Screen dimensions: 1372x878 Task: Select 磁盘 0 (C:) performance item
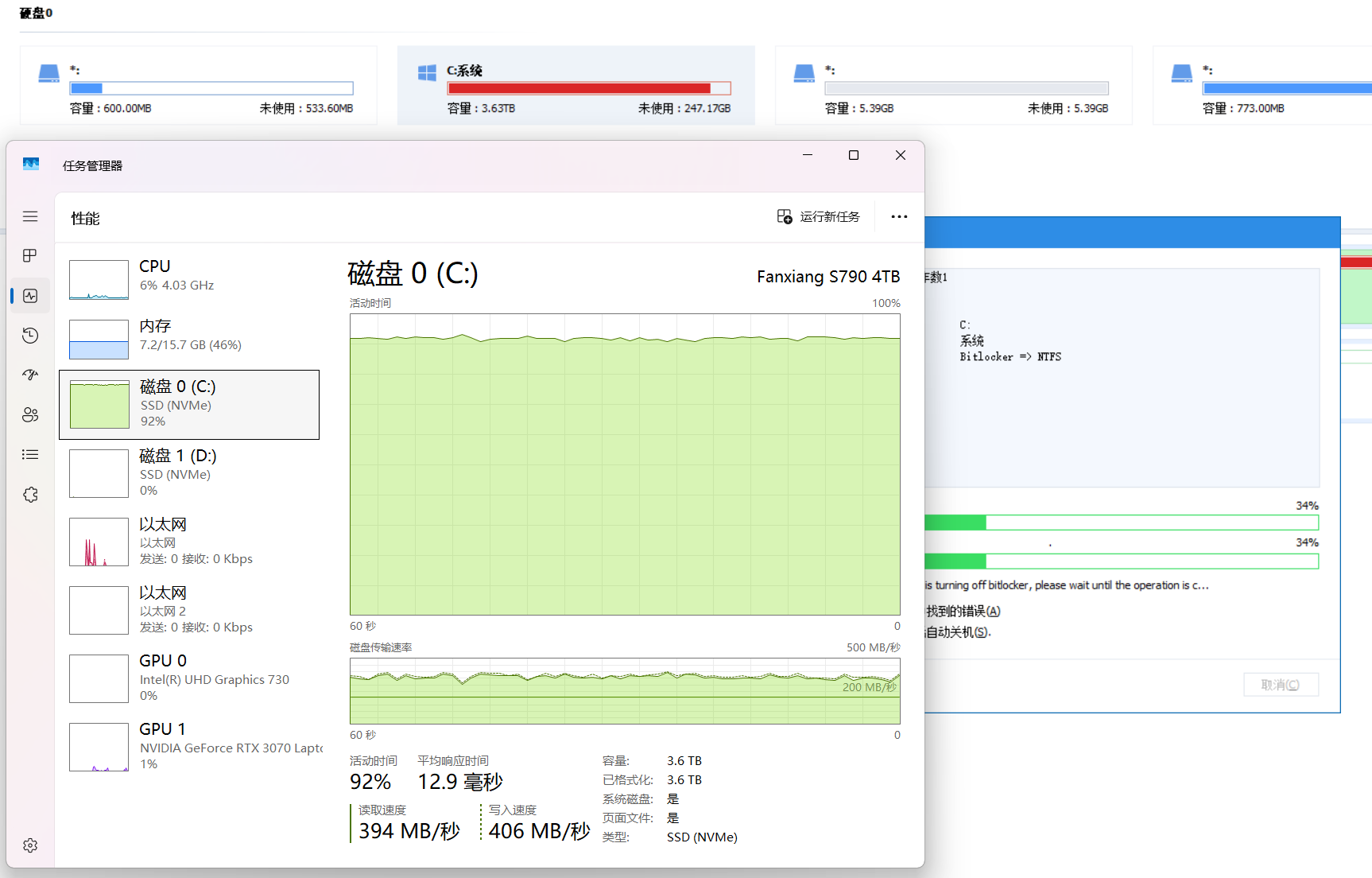(189, 404)
